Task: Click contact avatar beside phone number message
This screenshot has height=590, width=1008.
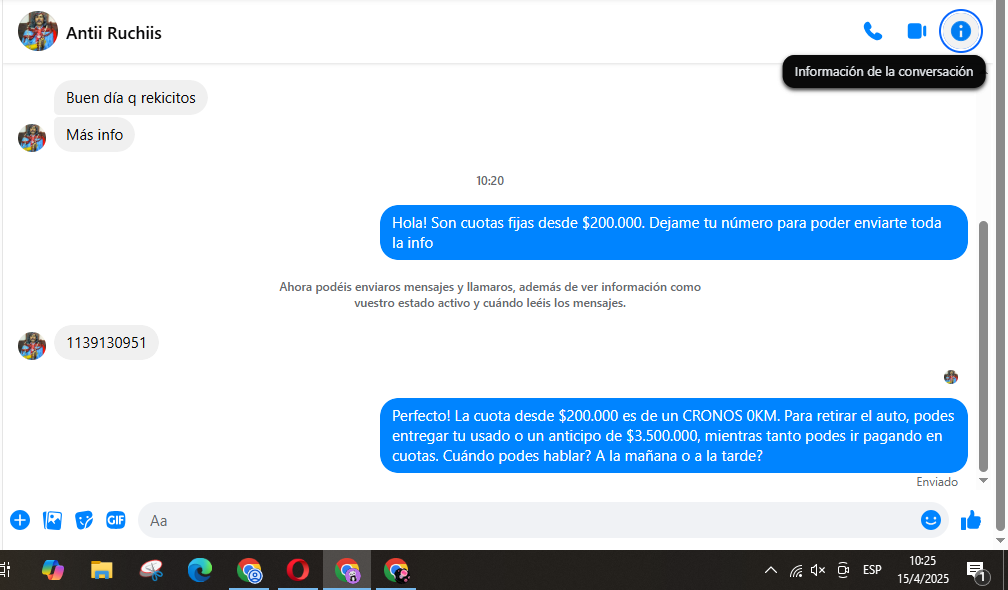Action: click(x=32, y=346)
